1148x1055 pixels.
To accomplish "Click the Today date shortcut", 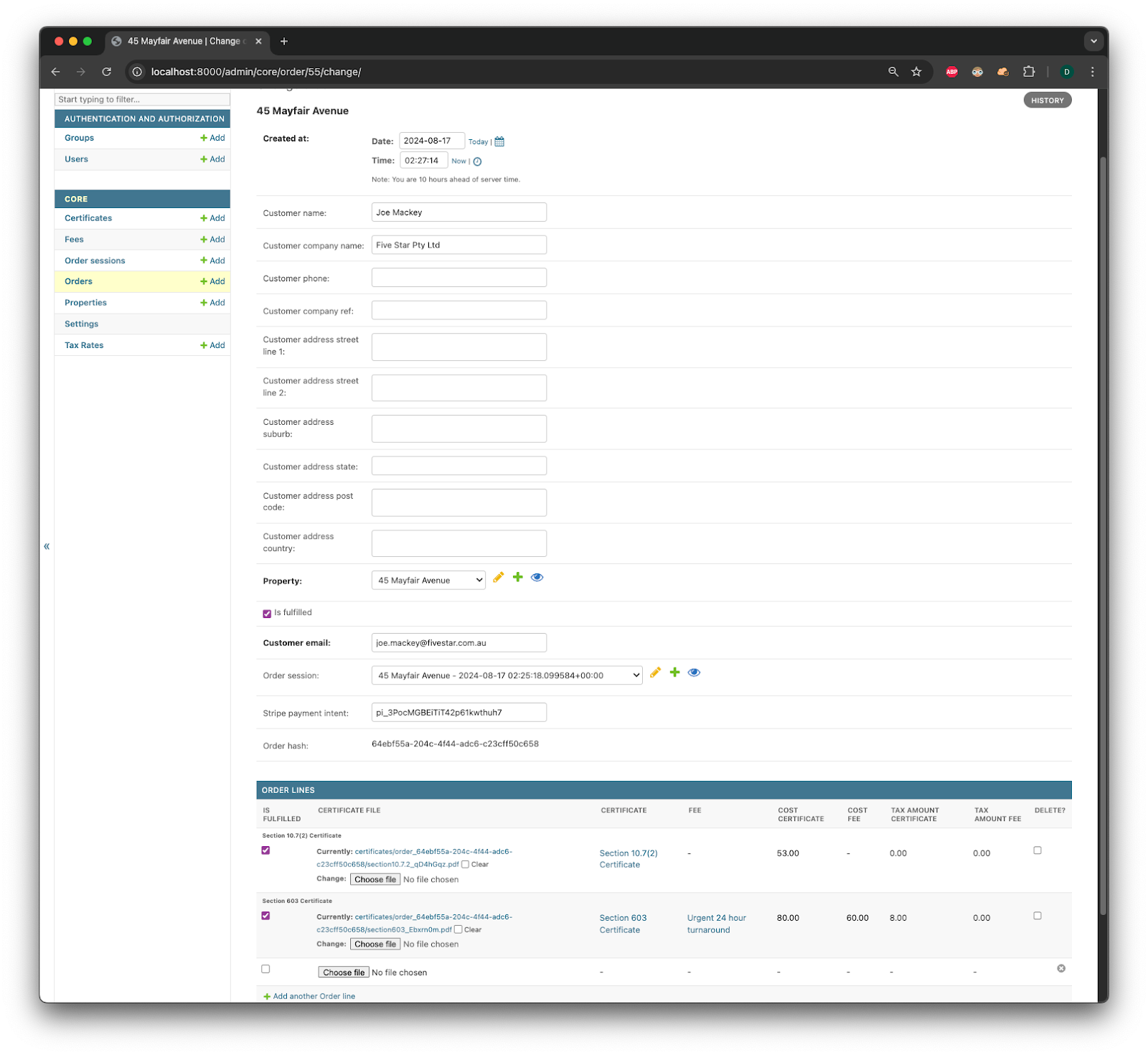I will 478,142.
